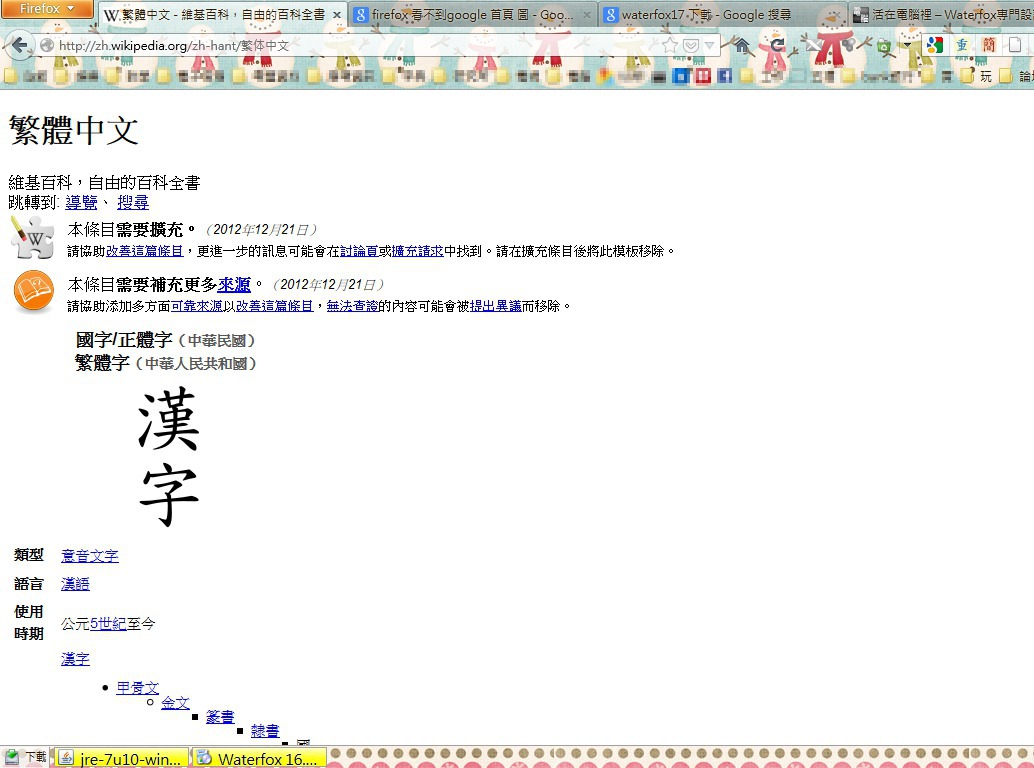Open the 提出異議 link

[x=495, y=306]
